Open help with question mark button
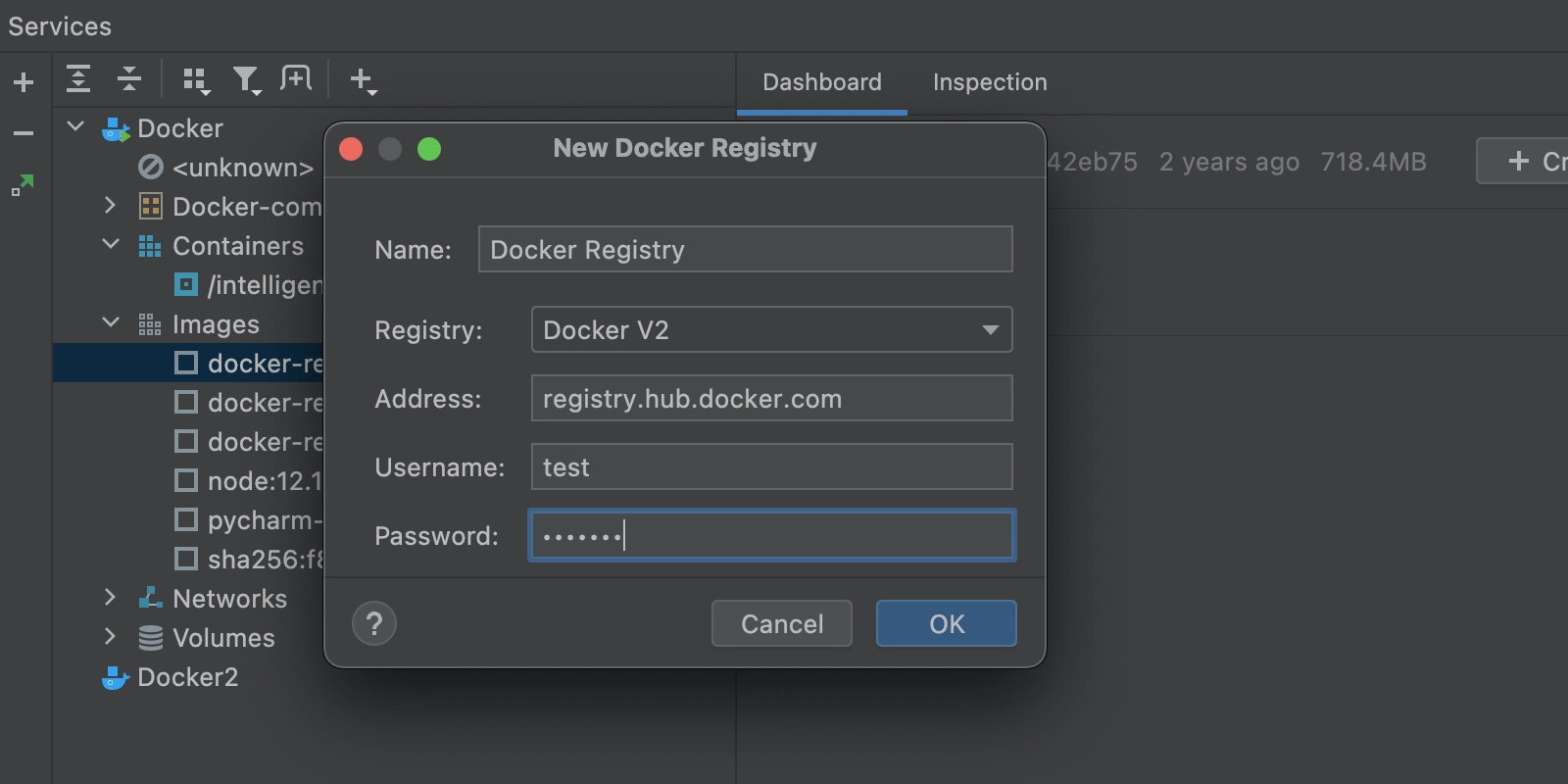This screenshot has width=1568, height=784. 374,623
